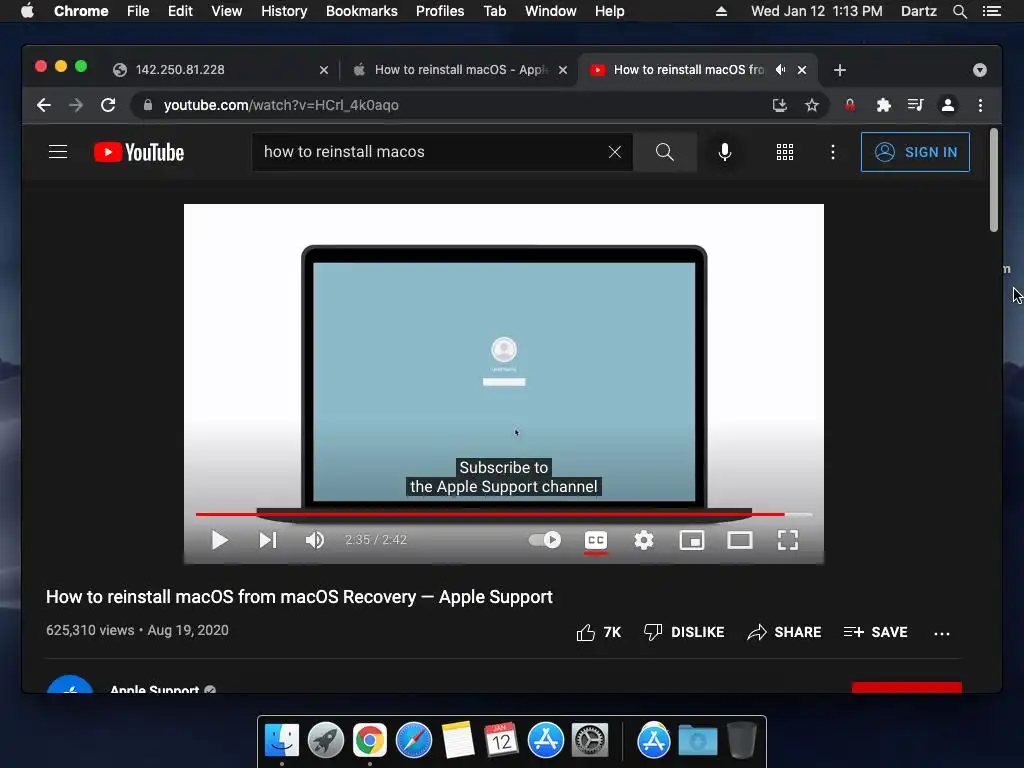Open the red extension icon
Image resolution: width=1024 pixels, height=768 pixels.
pos(850,105)
